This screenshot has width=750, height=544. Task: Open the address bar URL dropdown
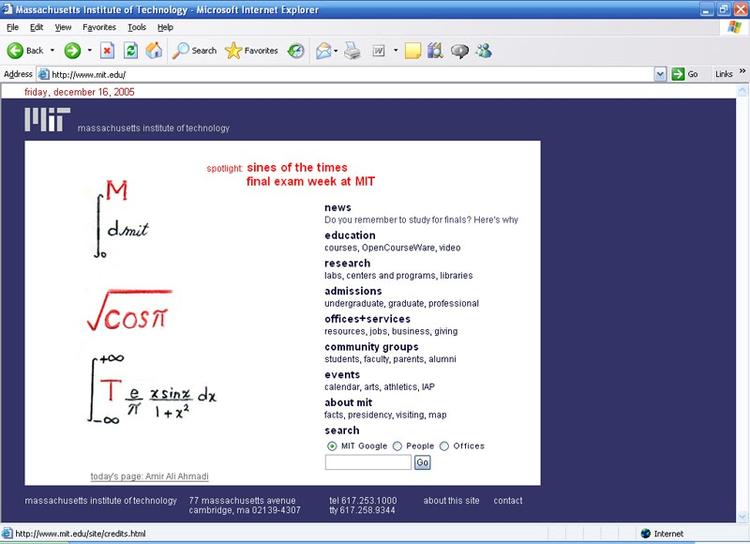tap(660, 74)
